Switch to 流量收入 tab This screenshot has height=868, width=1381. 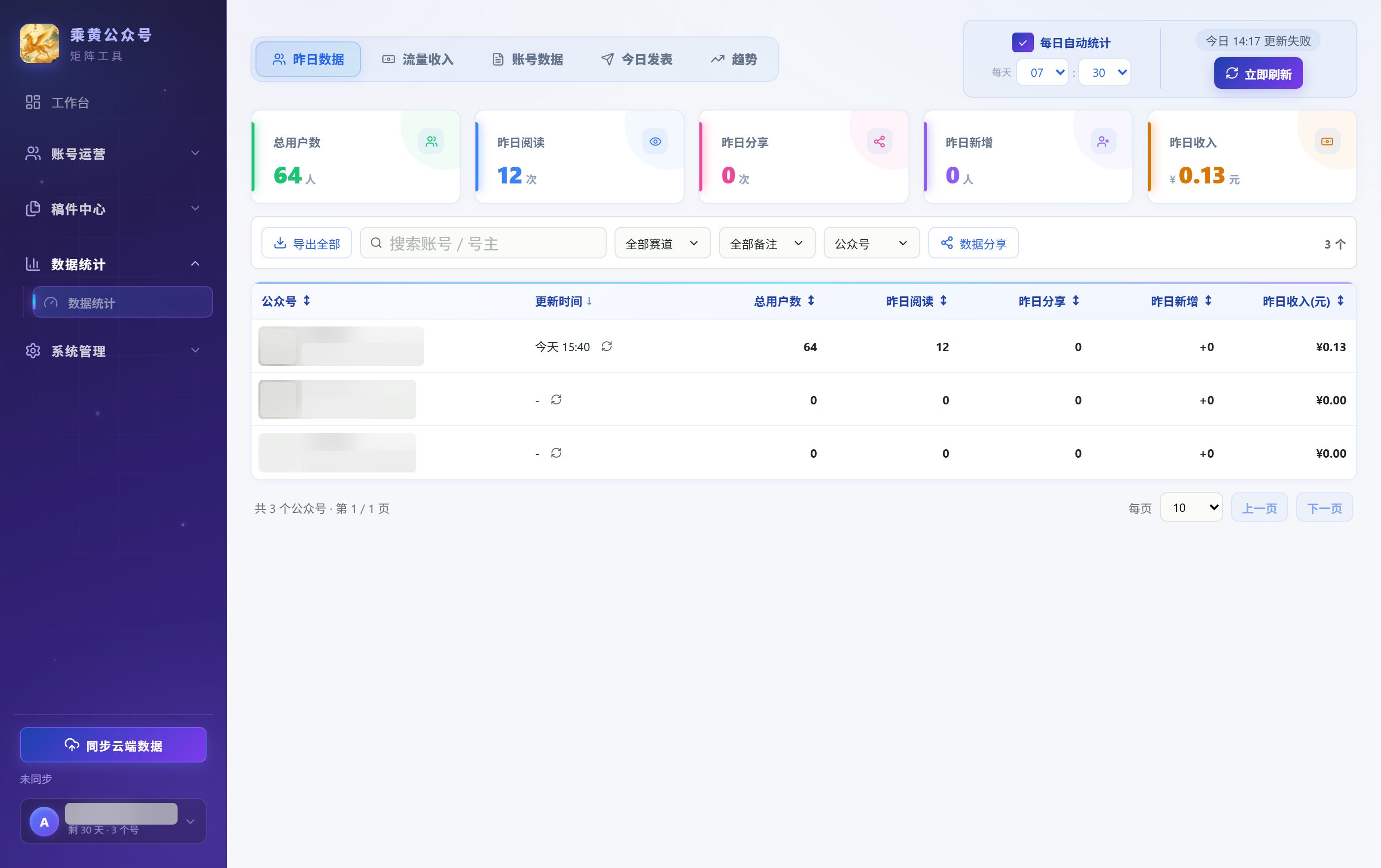pos(418,59)
